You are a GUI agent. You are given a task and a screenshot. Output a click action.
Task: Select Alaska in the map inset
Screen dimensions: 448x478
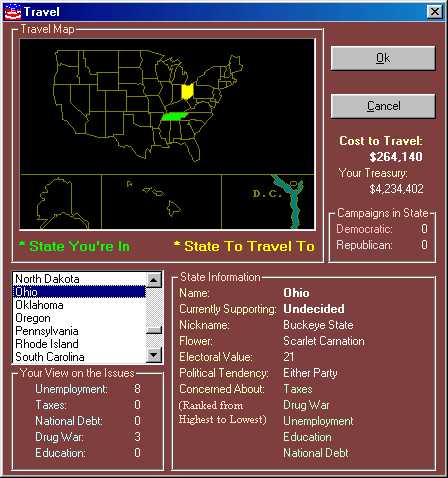click(61, 204)
